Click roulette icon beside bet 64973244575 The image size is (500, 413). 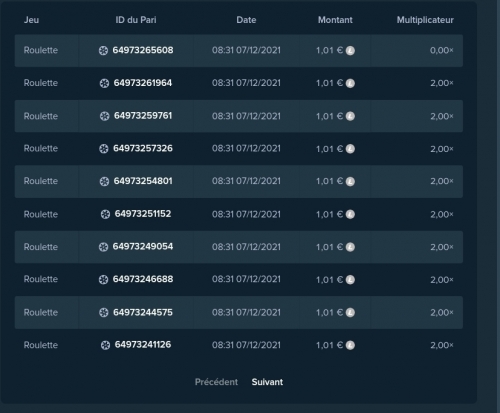104,313
